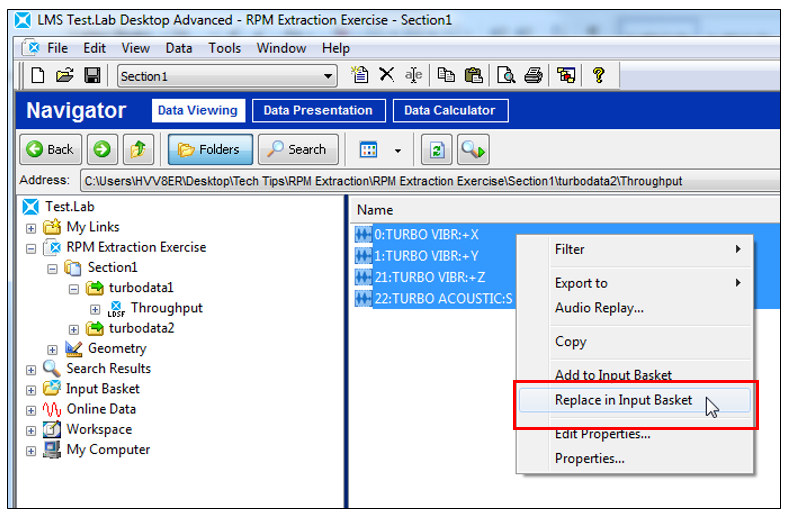786x516 pixels.
Task: Click the Help question mark icon
Action: click(598, 76)
